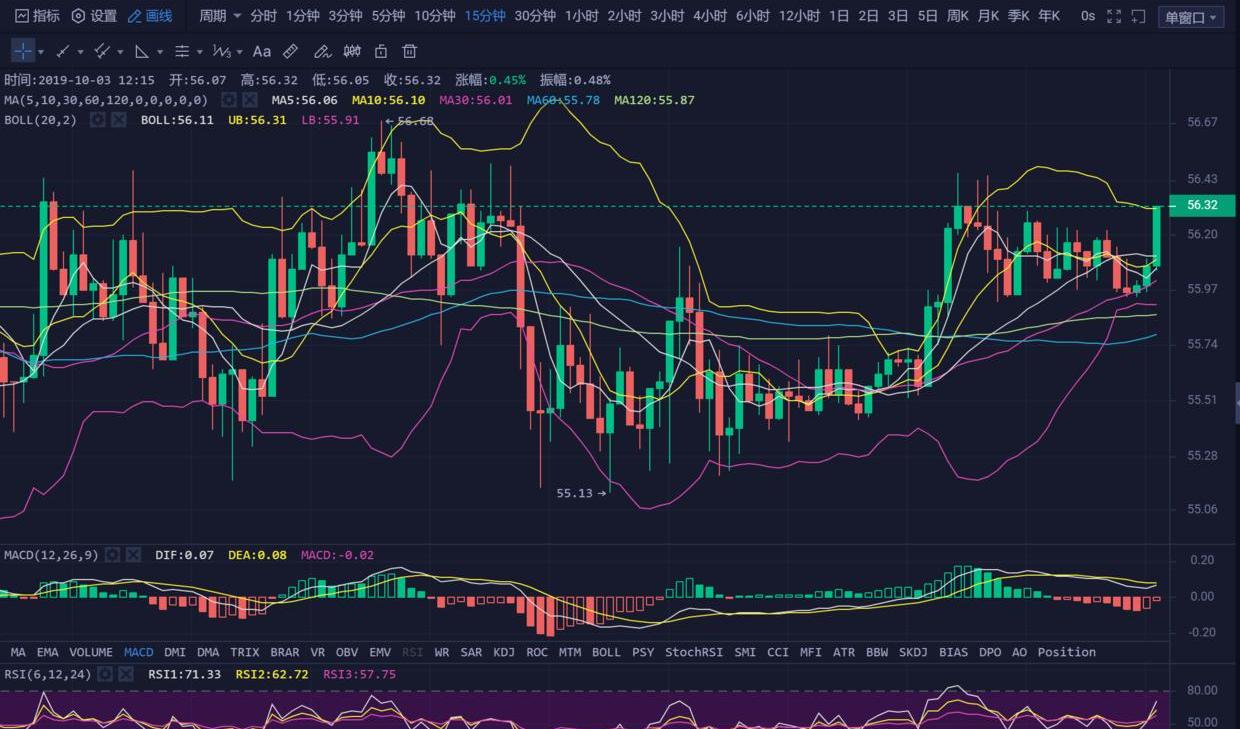Image resolution: width=1240 pixels, height=729 pixels.
Task: Pick the text annotation Aa tool
Action: coord(261,51)
